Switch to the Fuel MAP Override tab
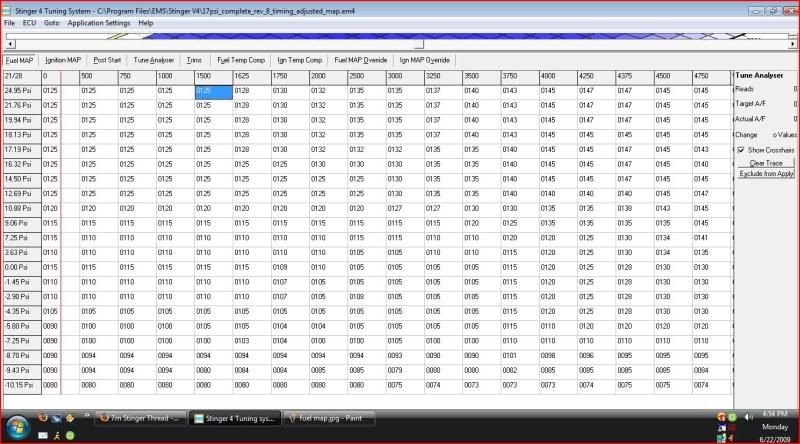The width and height of the screenshot is (800, 444). tap(361, 60)
